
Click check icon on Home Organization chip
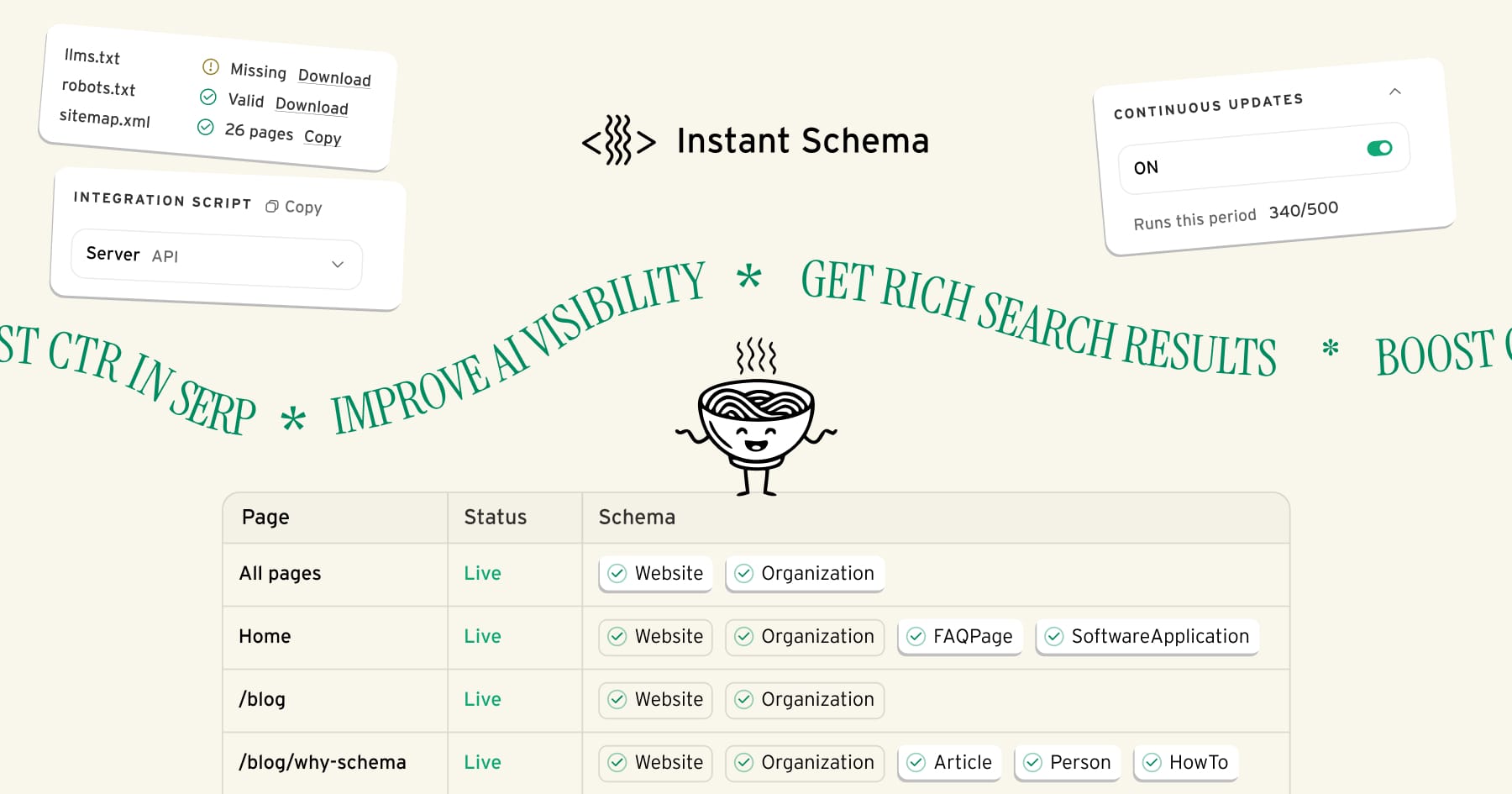(743, 636)
